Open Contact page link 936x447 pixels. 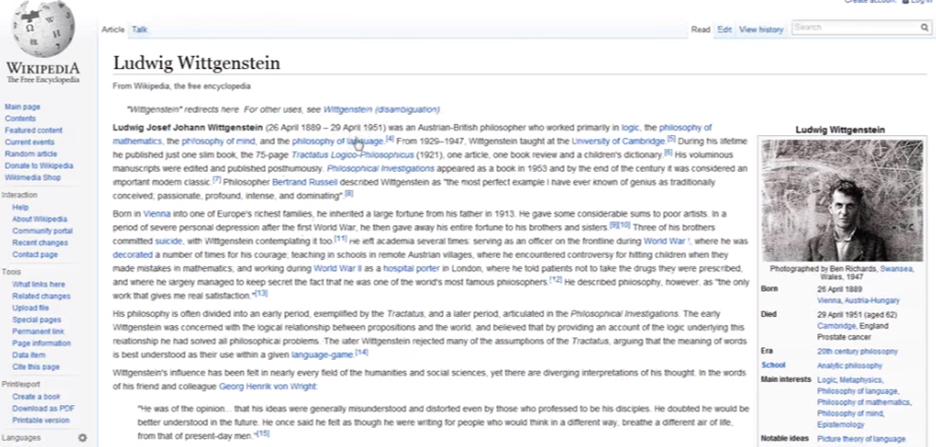pos(35,255)
